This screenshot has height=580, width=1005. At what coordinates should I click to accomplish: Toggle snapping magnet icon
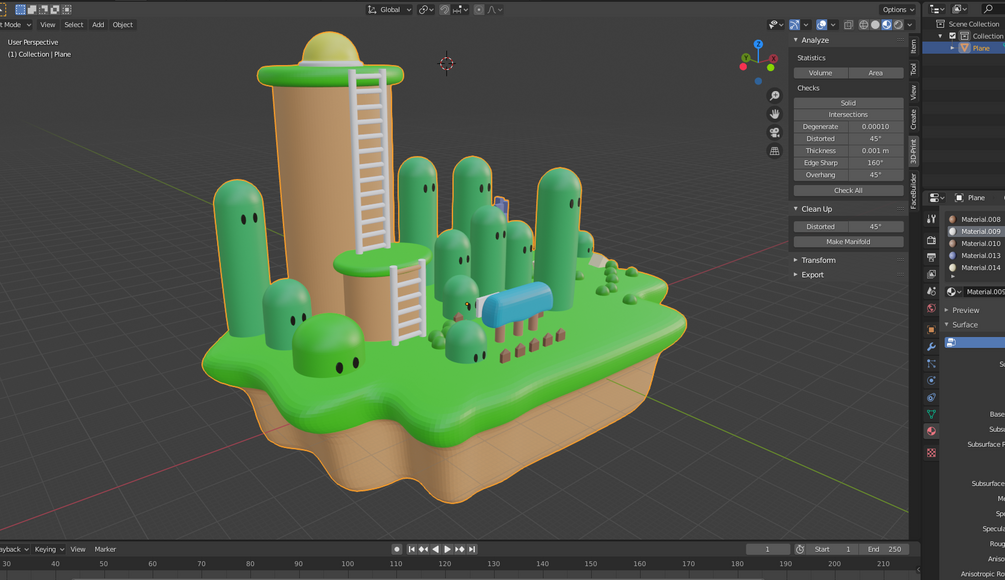point(444,10)
